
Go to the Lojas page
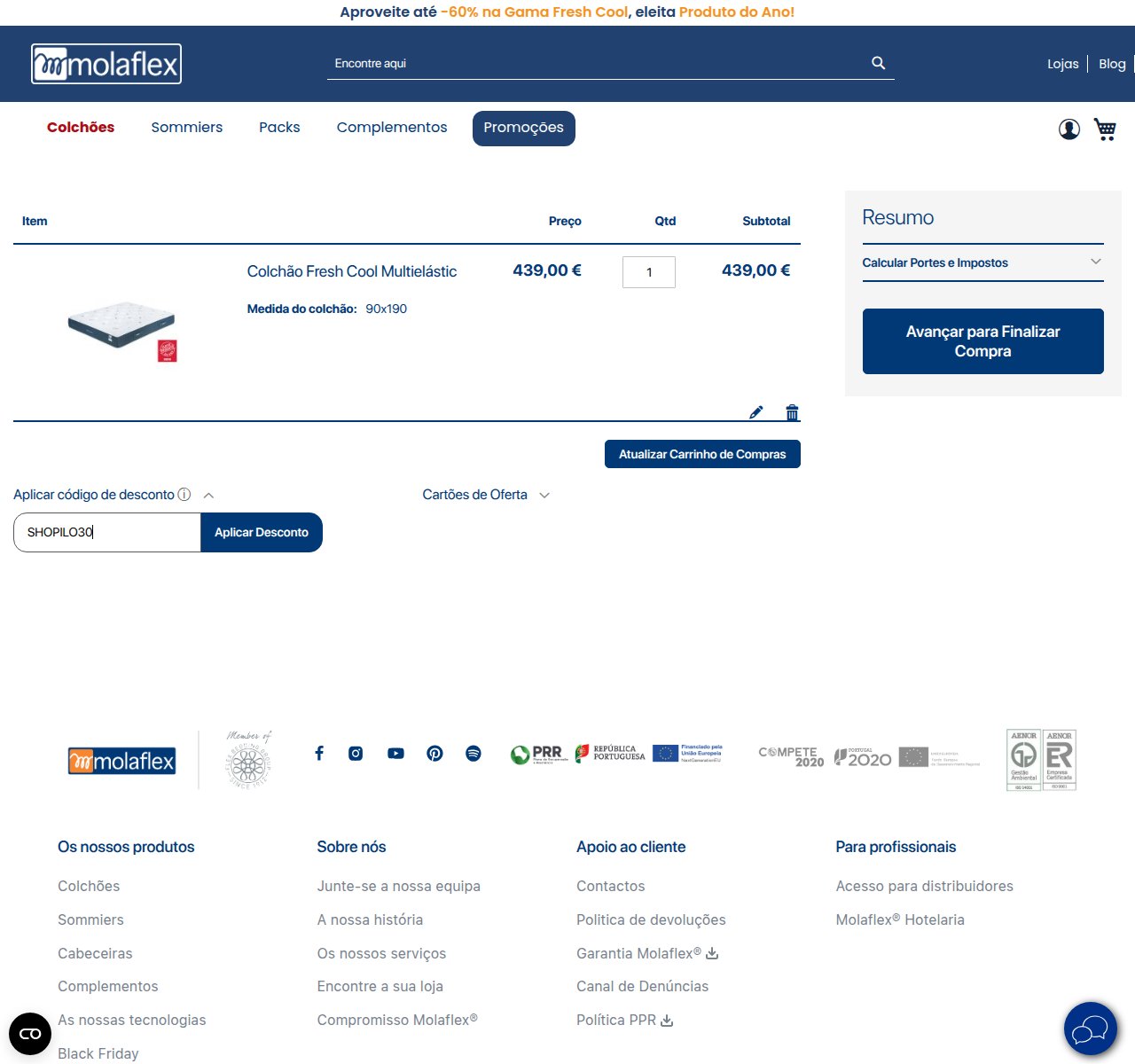pyautogui.click(x=1063, y=64)
